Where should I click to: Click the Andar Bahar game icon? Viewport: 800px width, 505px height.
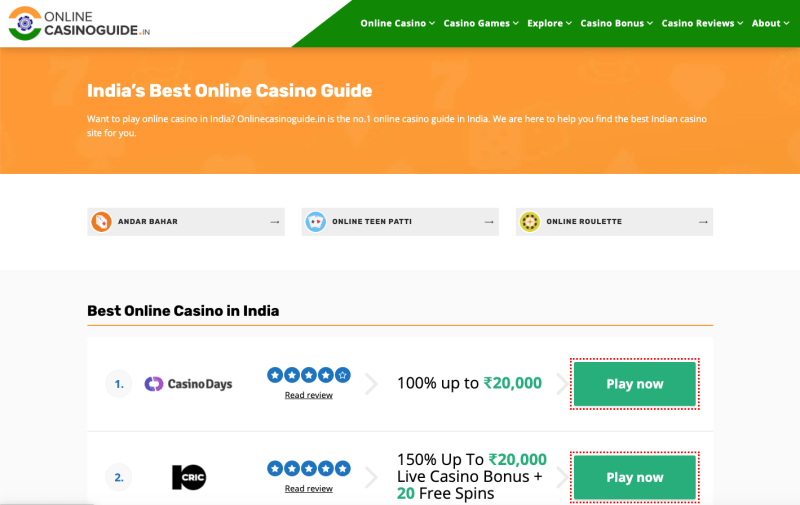(x=101, y=222)
